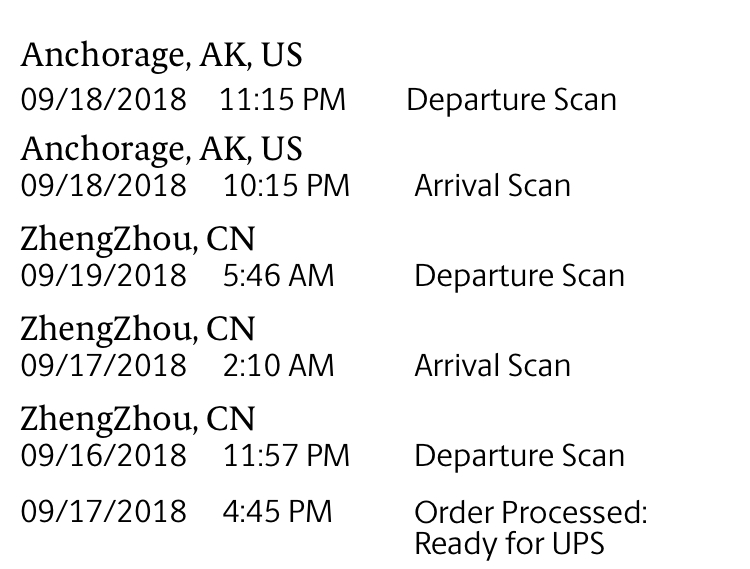
Task: Click the 11:15 PM time entry
Action: (282, 100)
